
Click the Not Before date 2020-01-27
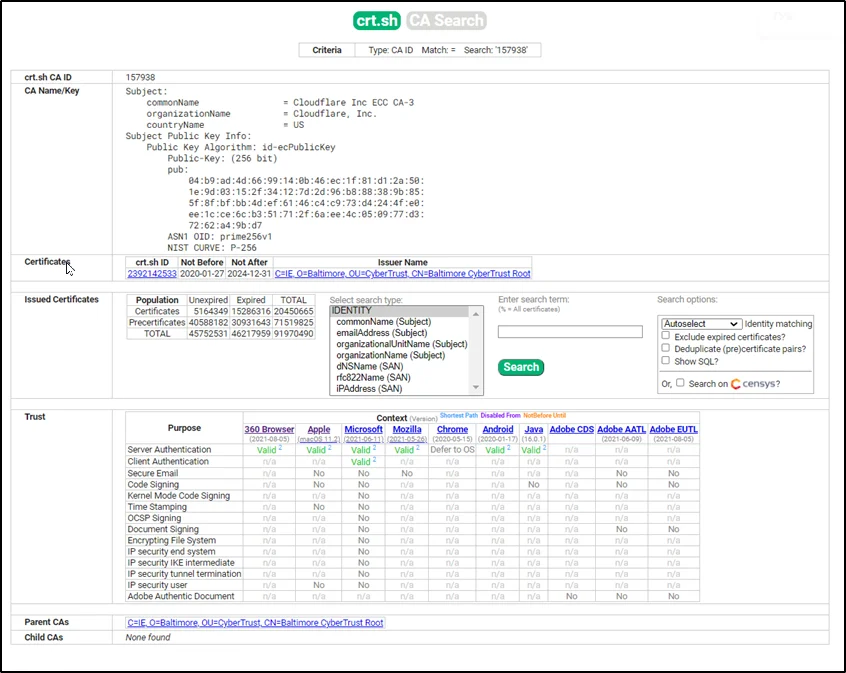(202, 274)
